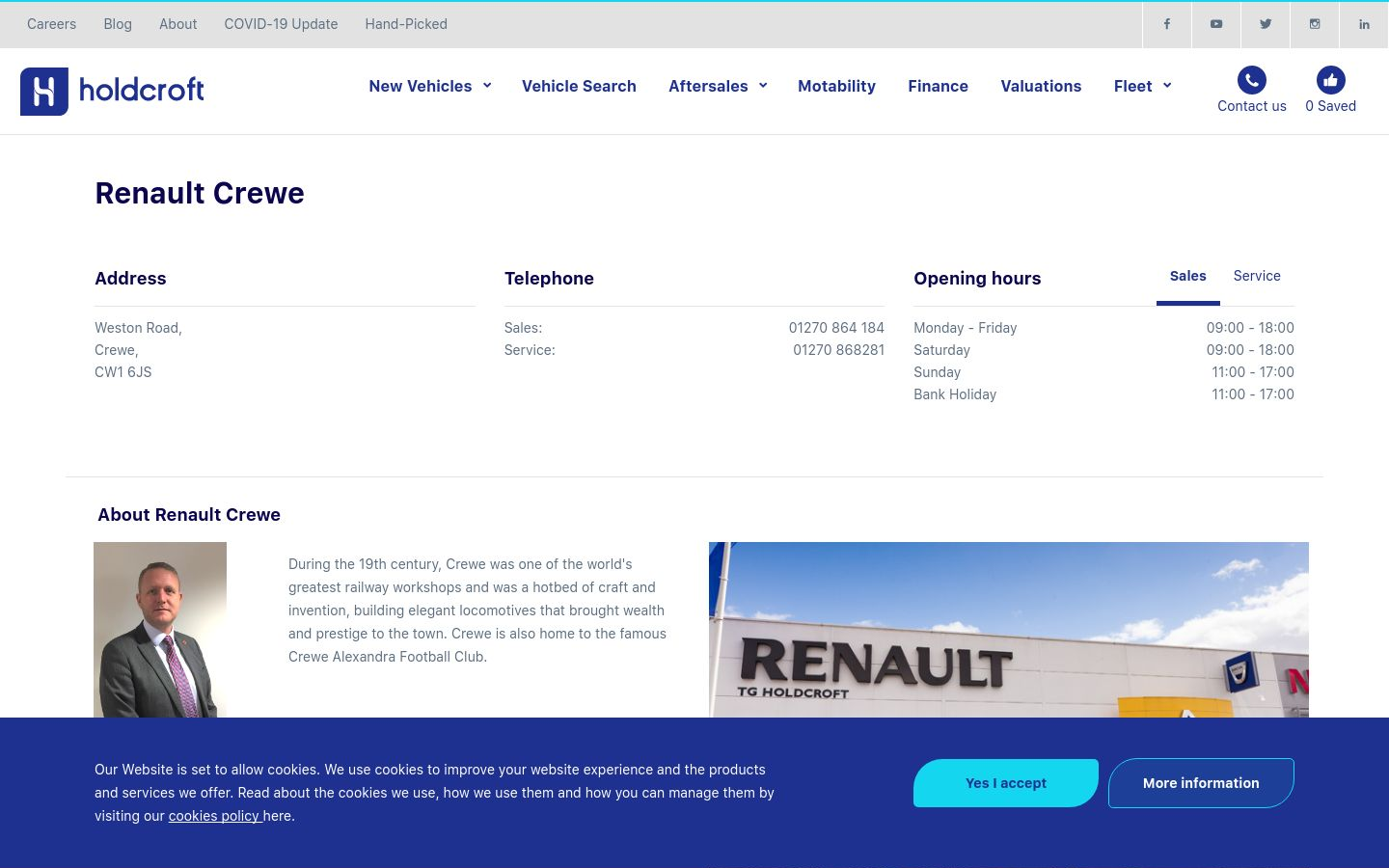Click the Weston Road address line
The height and width of the screenshot is (868, 1389).
[138, 328]
